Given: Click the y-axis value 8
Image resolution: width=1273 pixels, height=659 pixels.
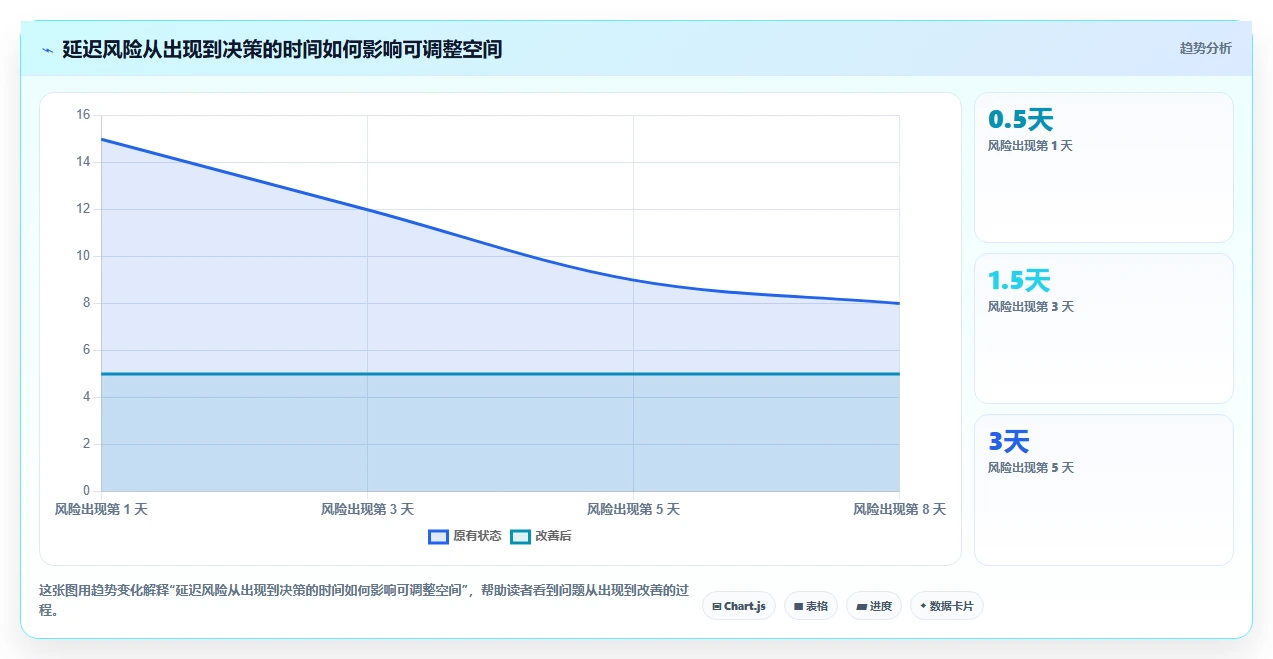Looking at the screenshot, I should click(x=86, y=303).
